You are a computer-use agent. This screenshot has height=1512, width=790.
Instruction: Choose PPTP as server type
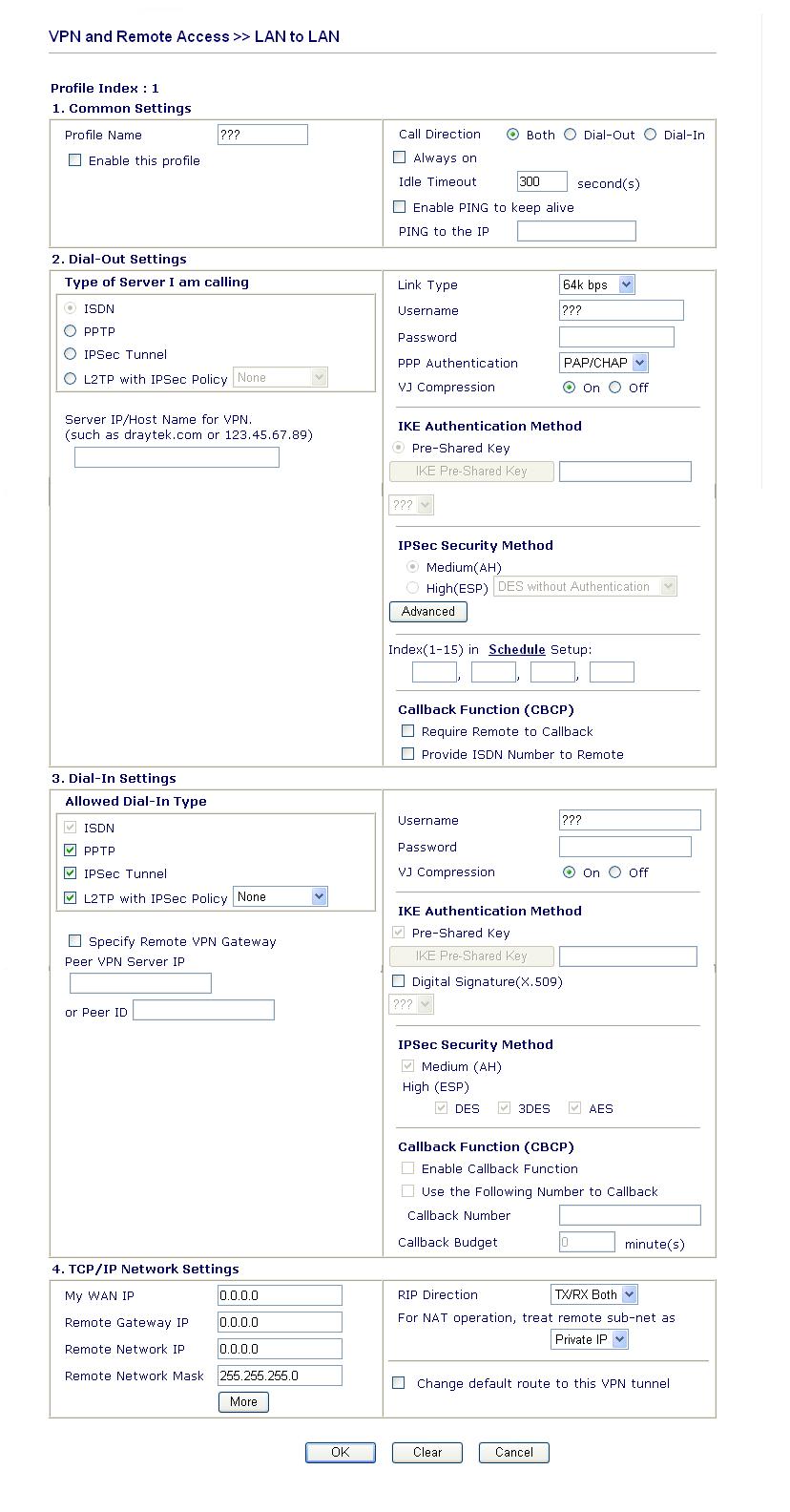click(x=71, y=331)
